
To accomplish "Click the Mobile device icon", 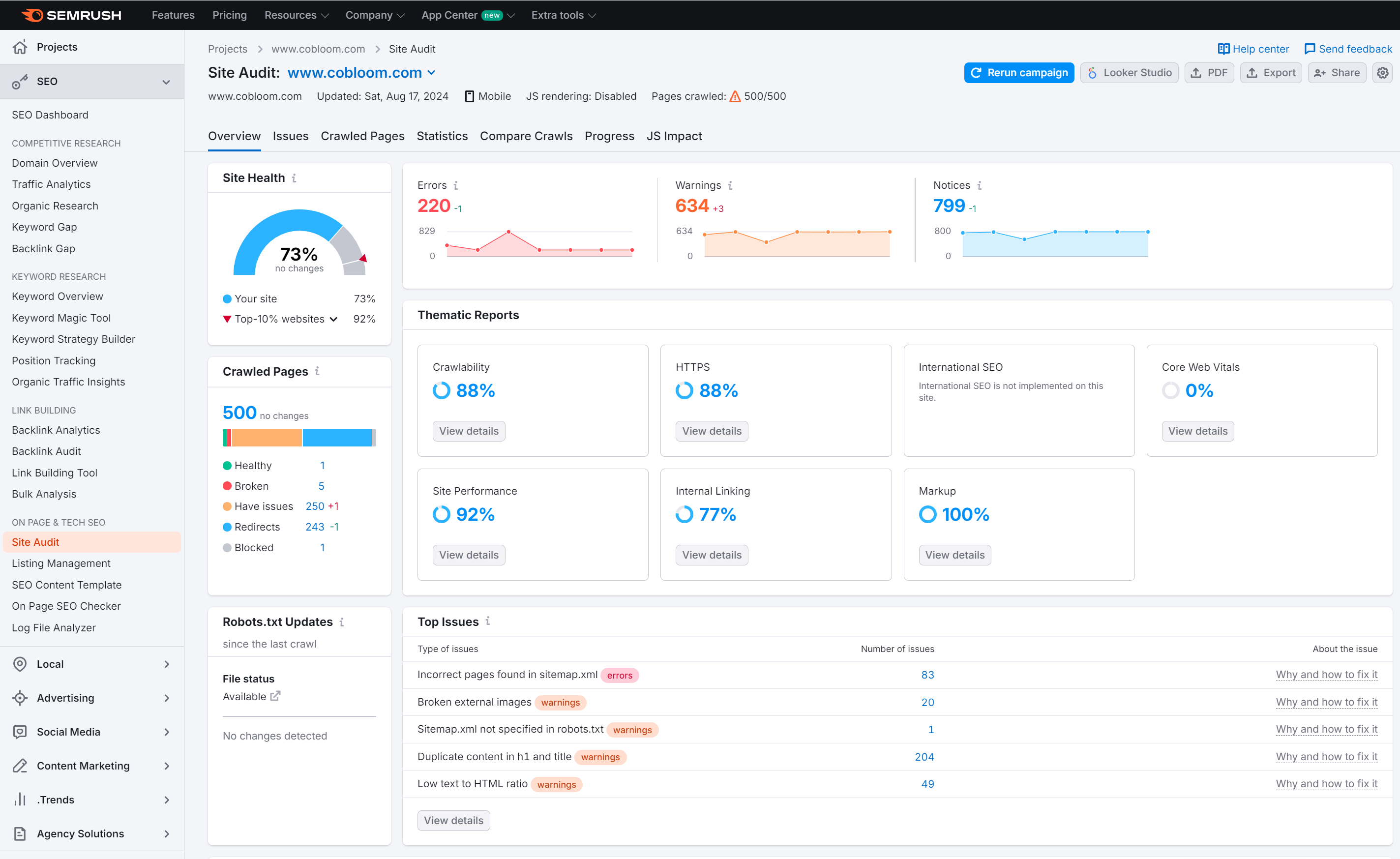I will click(469, 96).
